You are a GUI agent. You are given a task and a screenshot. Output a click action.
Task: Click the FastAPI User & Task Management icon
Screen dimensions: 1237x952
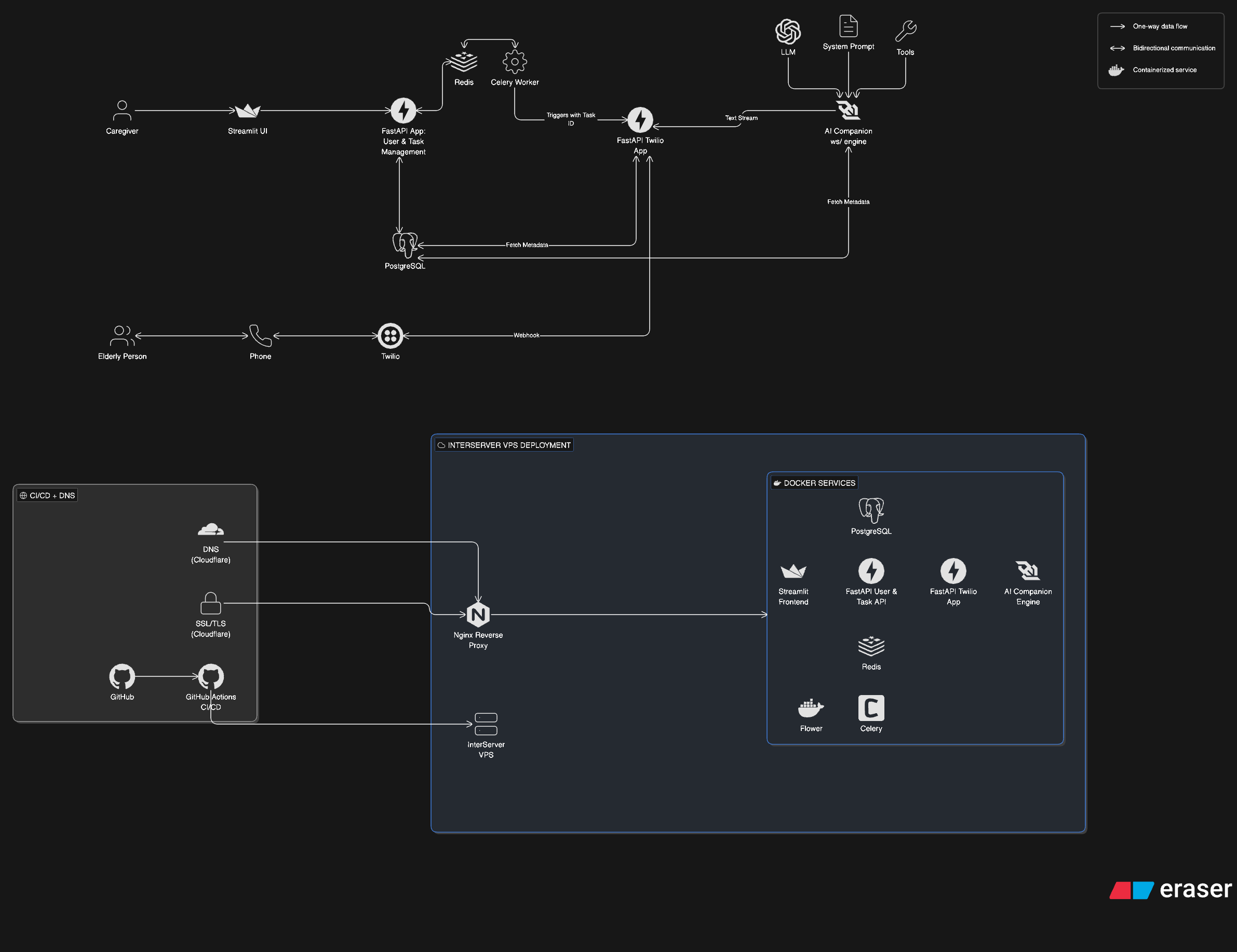point(404,111)
